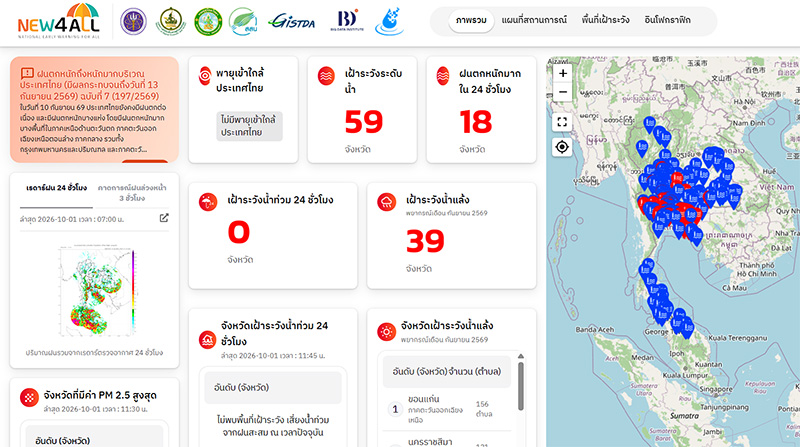
Task: Click the NEW4ALL logo
Action: pos(58,21)
